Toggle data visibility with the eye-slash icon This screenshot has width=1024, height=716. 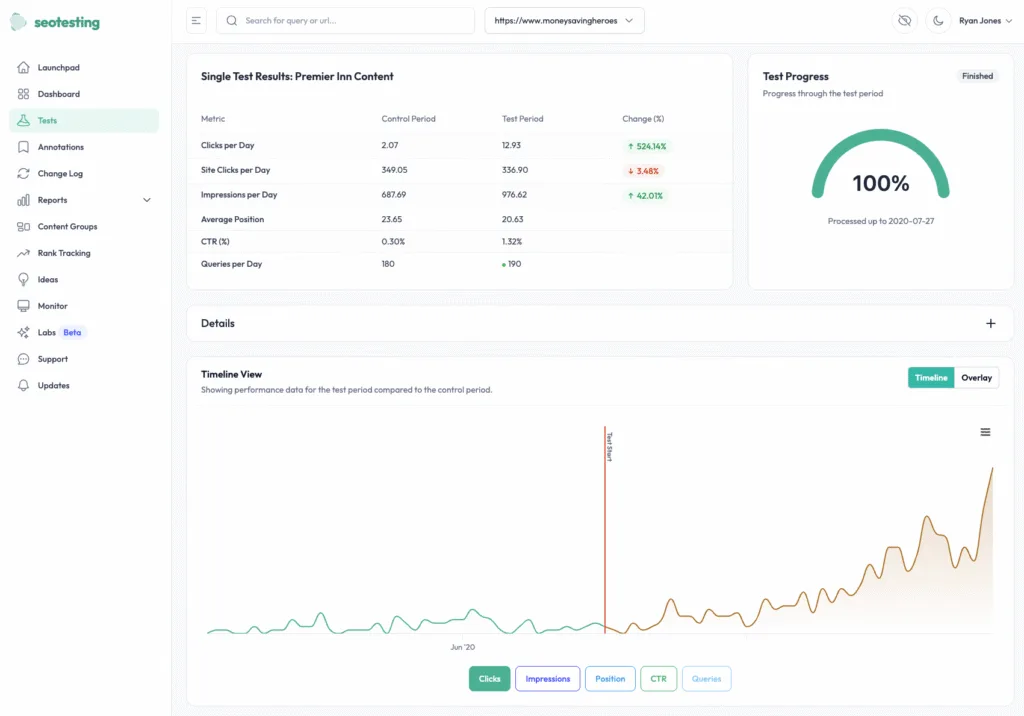tap(904, 20)
